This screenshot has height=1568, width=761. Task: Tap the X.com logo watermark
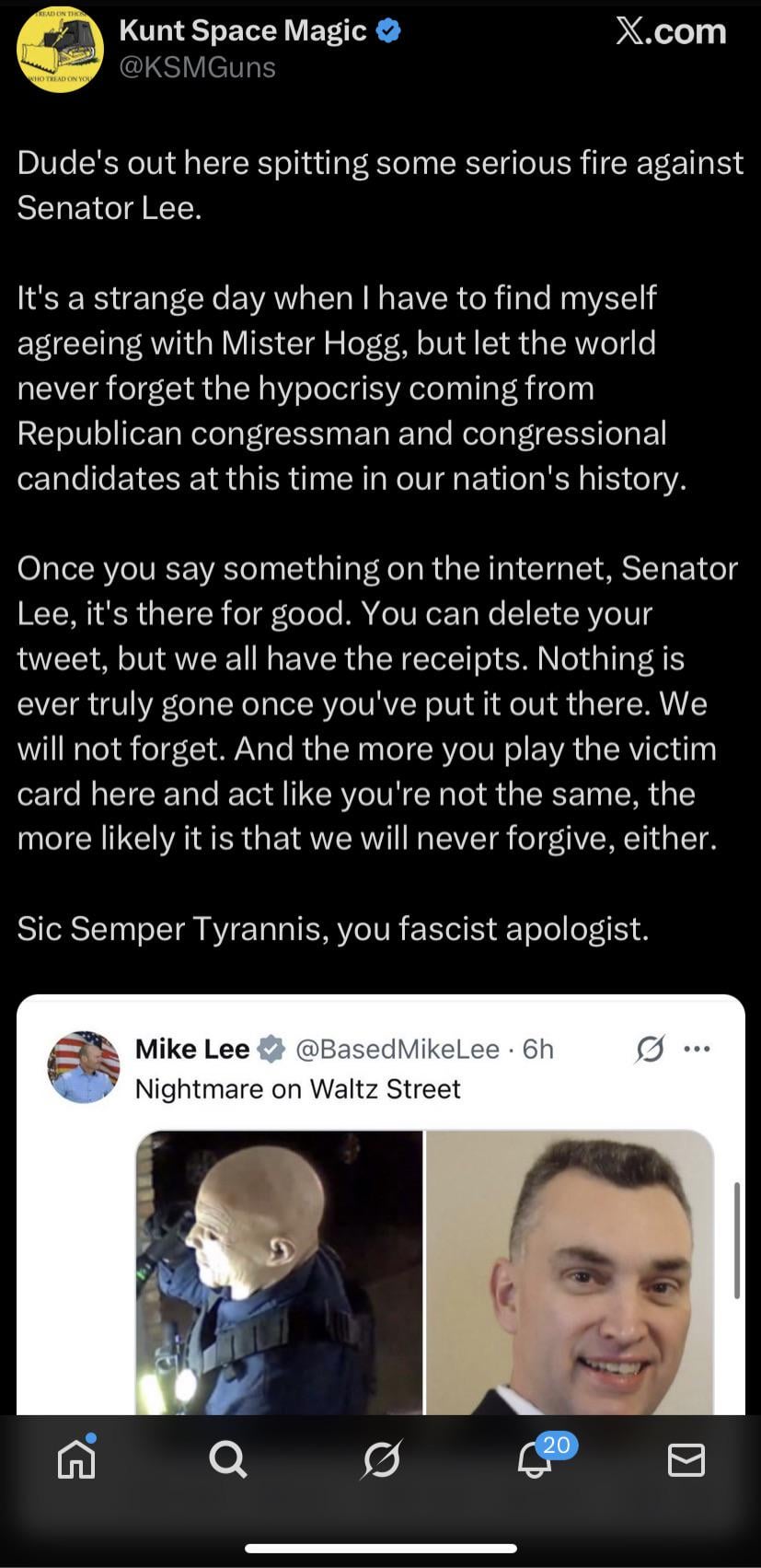[x=670, y=31]
